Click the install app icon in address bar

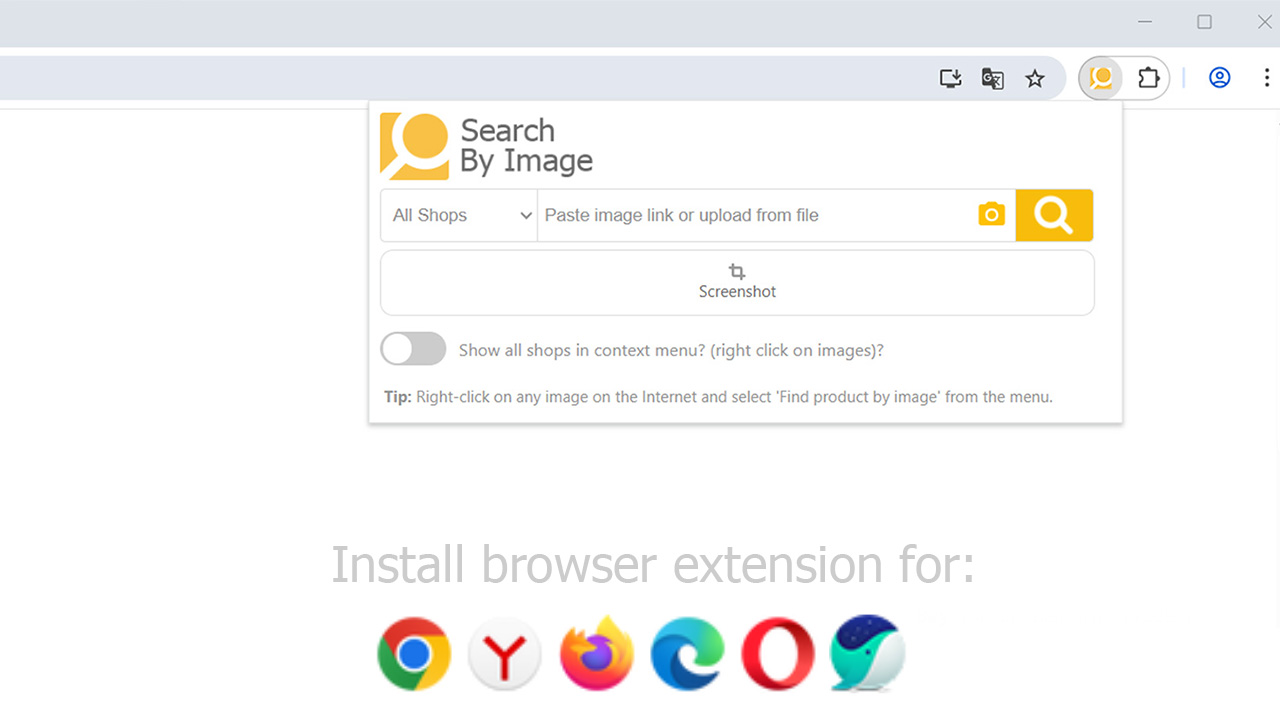pyautogui.click(x=950, y=78)
